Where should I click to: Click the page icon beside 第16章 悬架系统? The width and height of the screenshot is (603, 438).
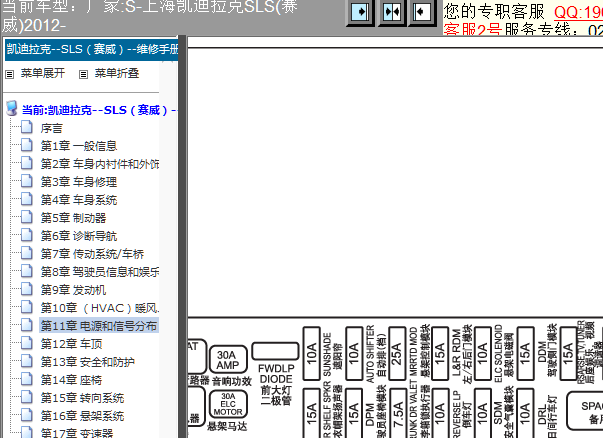coord(27,415)
